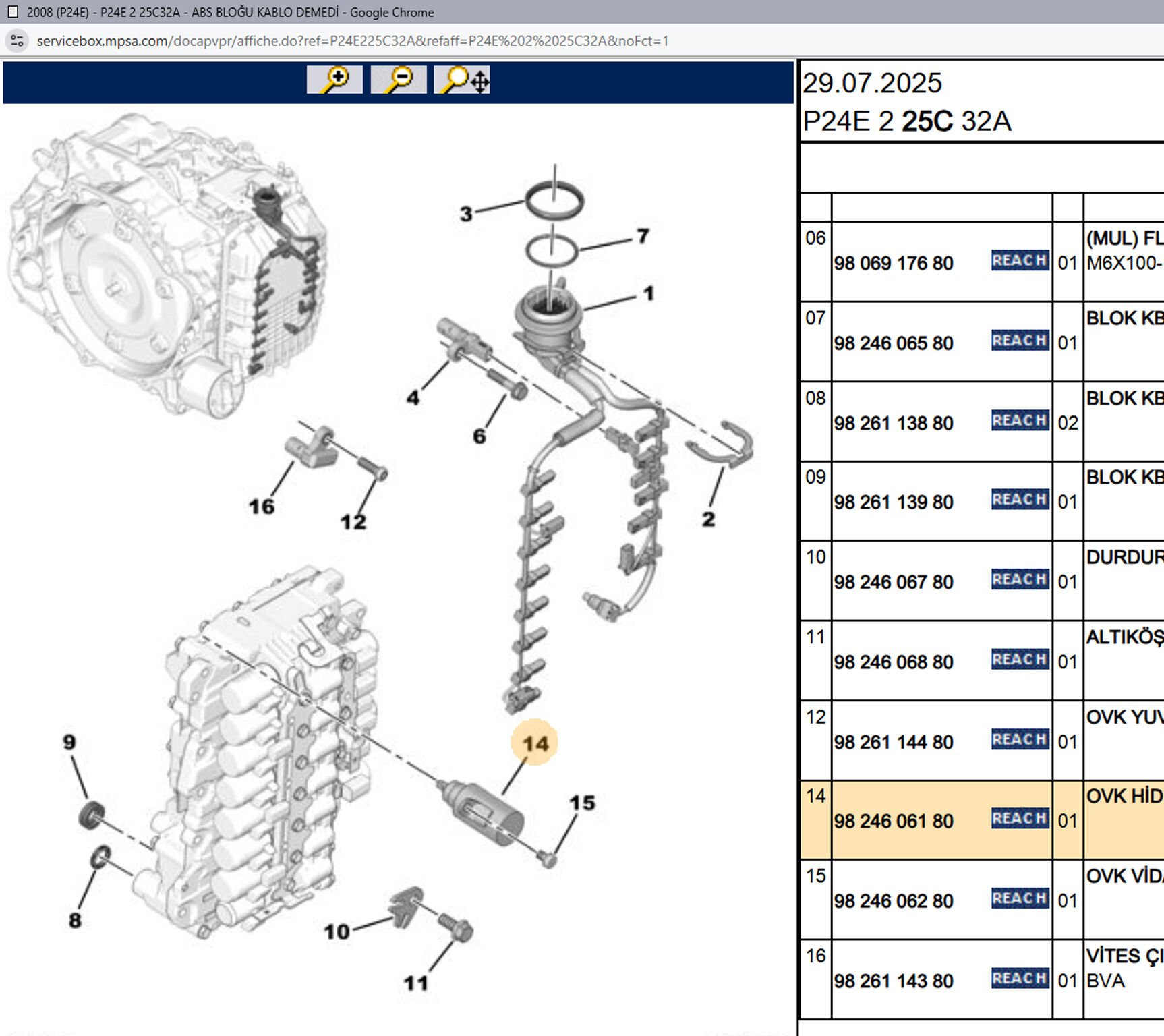
Task: Click the zoom in magnifier icon
Action: 334,80
